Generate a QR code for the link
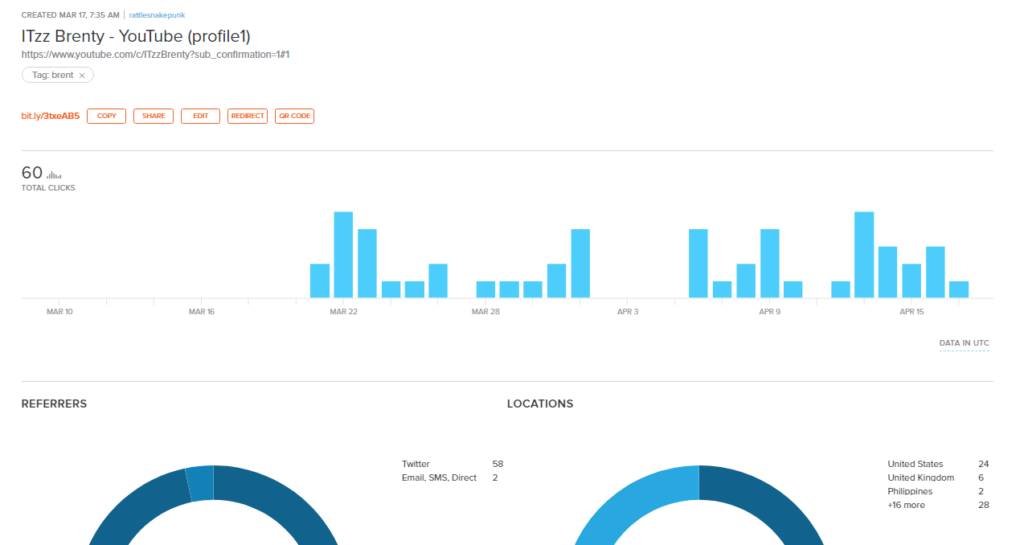Screen dimensions: 1024x545 pyautogui.click(x=295, y=116)
